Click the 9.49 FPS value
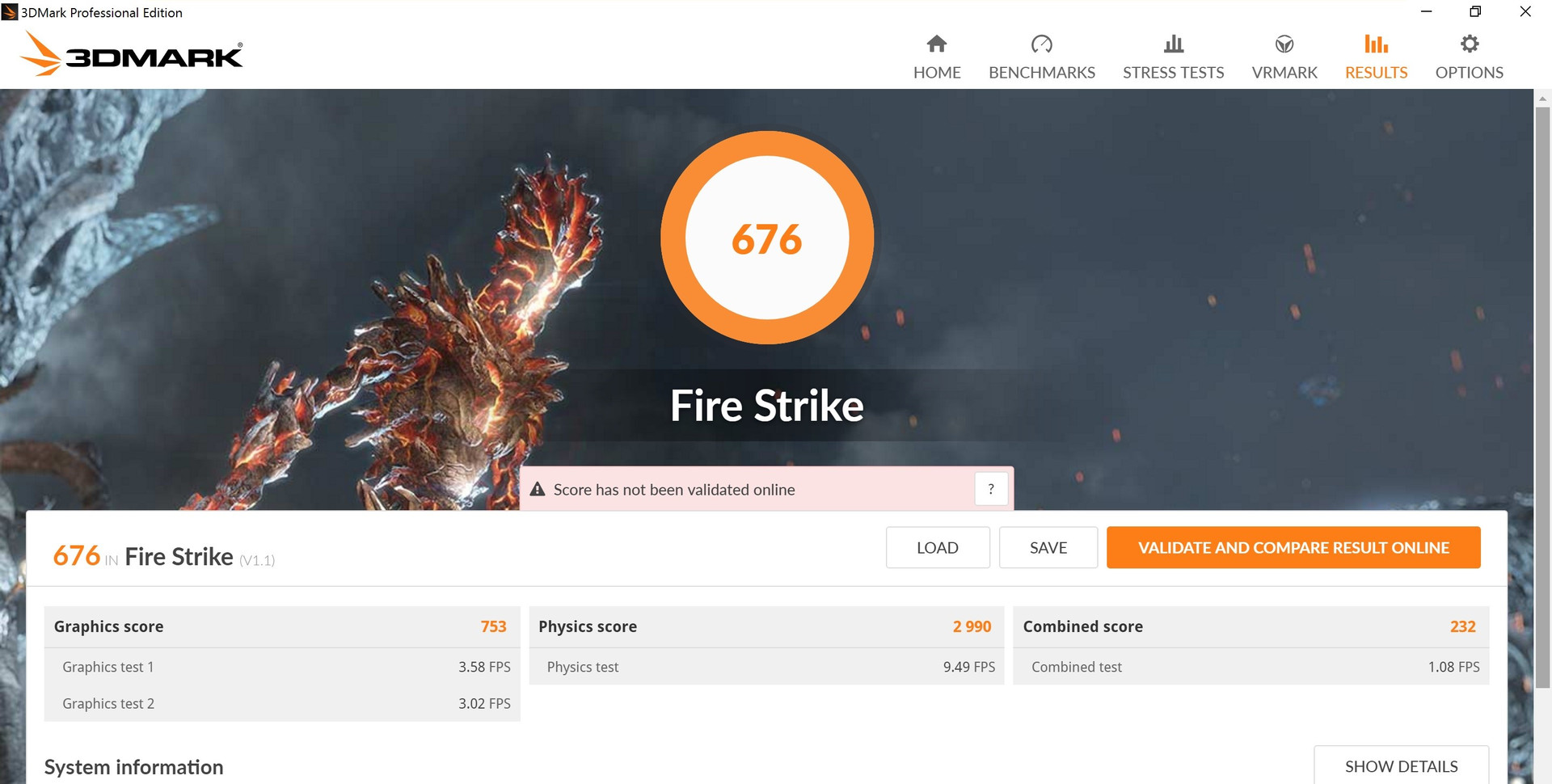This screenshot has height=784, width=1552. 969,667
